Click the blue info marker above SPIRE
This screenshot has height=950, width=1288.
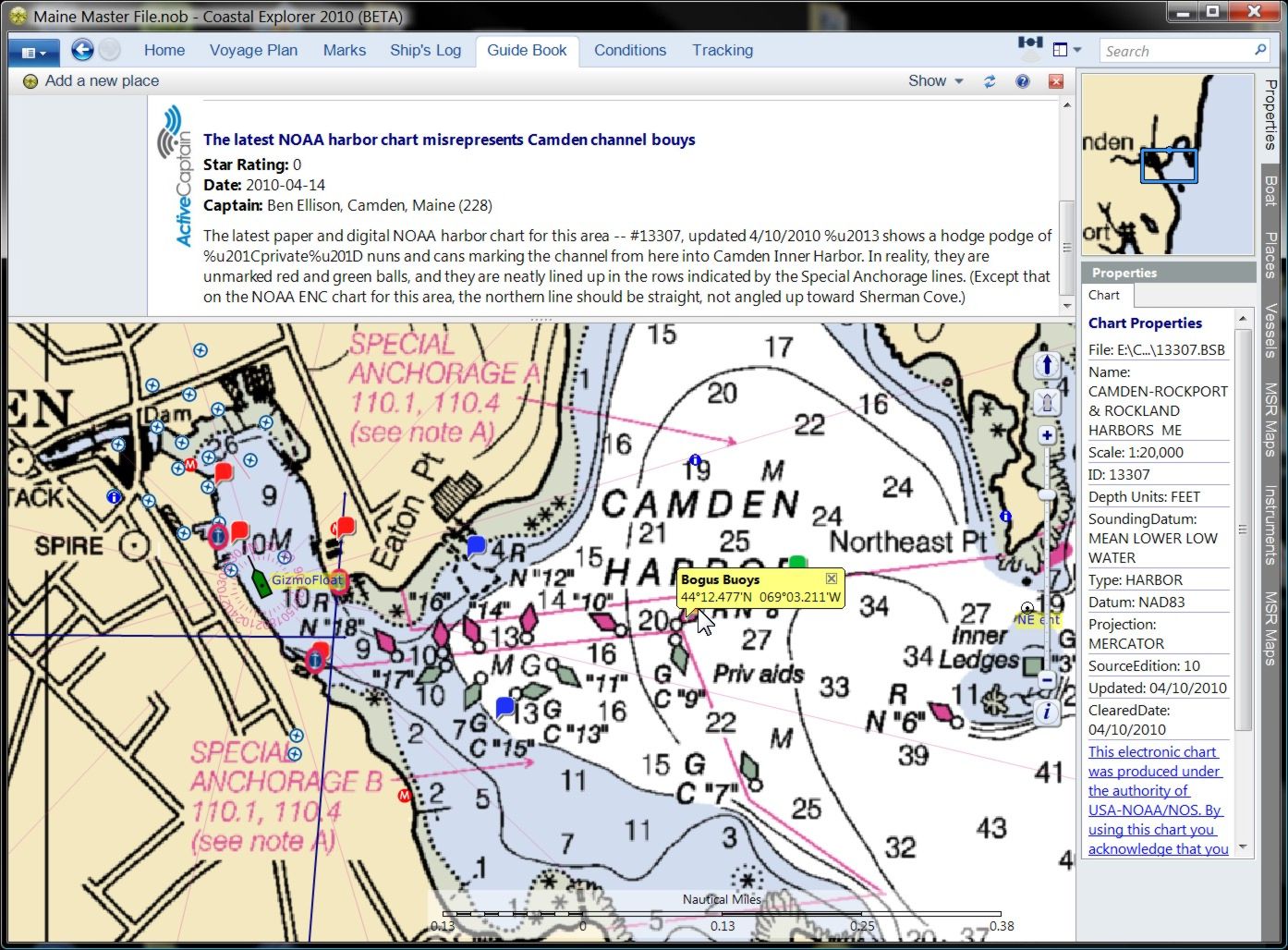tap(114, 497)
